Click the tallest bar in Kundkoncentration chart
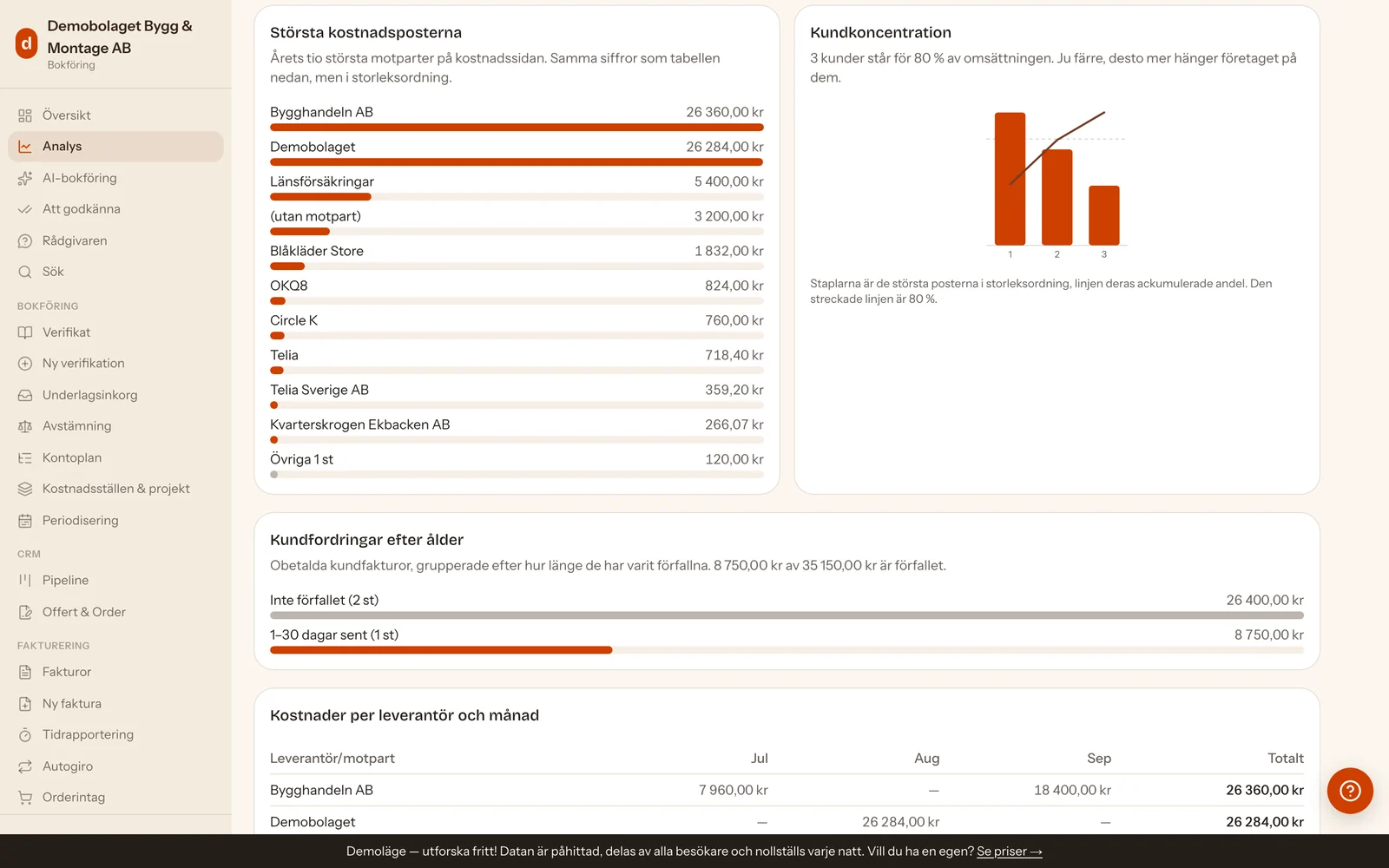This screenshot has width=1389, height=868. click(x=1010, y=179)
